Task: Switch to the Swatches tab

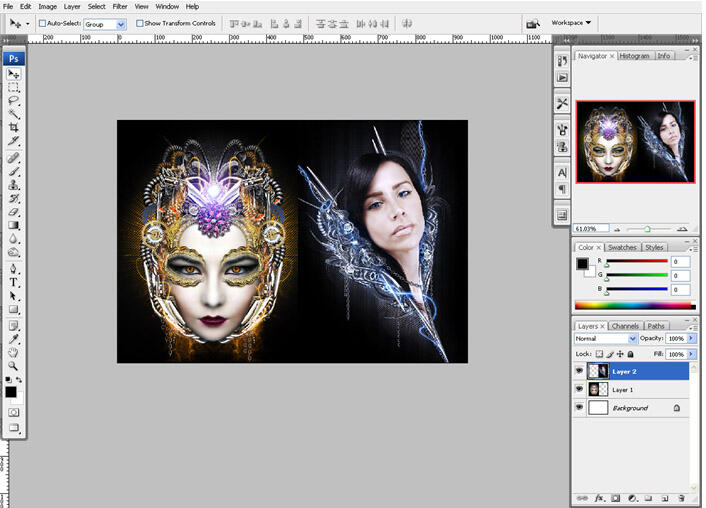Action: pos(622,247)
